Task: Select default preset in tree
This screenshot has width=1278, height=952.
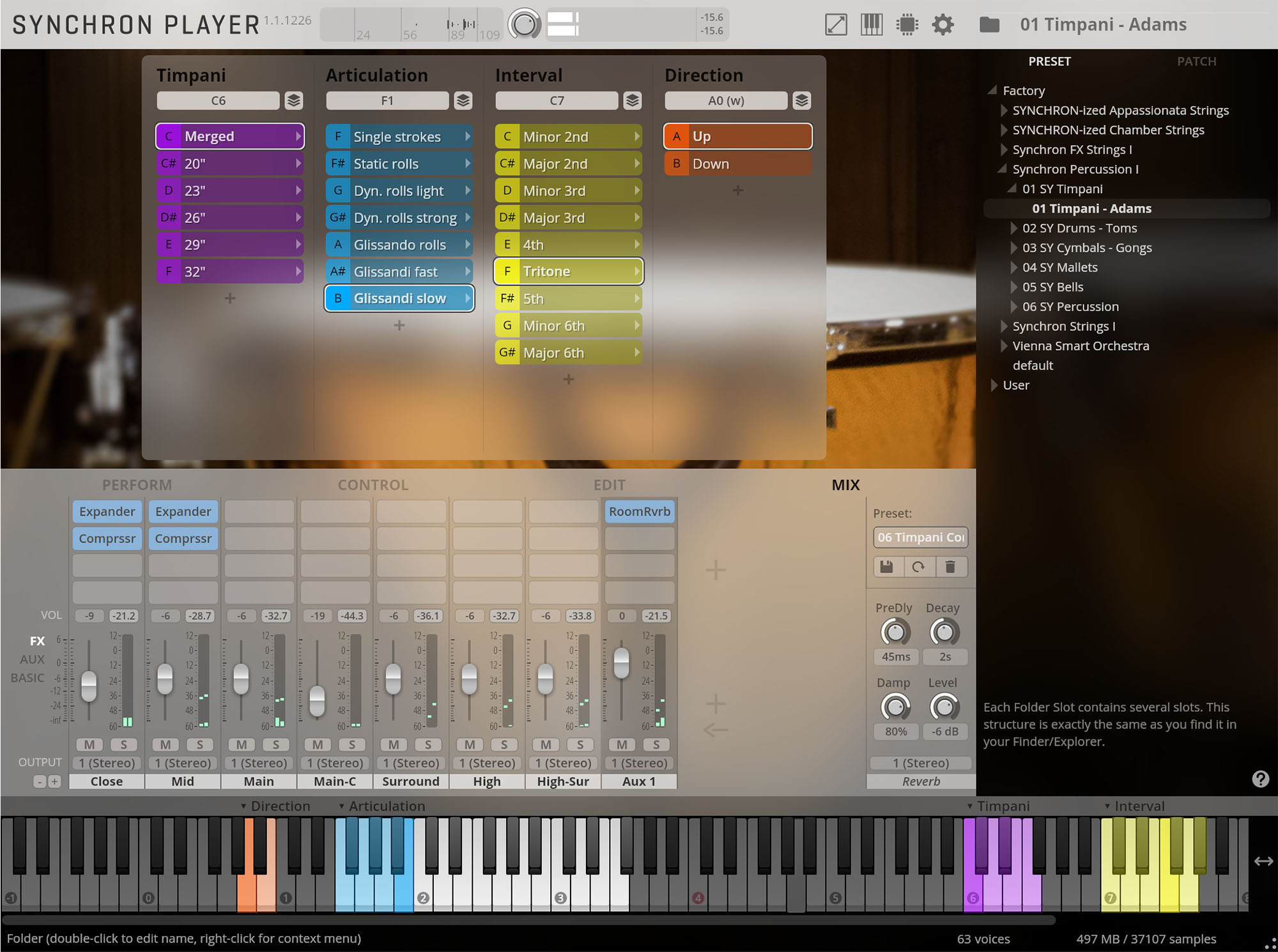Action: tap(1033, 365)
